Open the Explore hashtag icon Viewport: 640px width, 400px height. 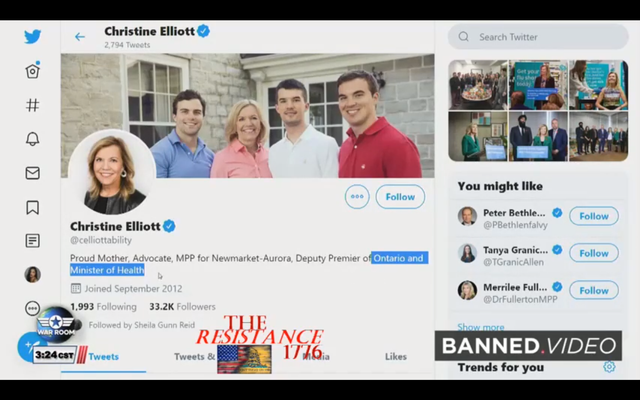tap(32, 105)
